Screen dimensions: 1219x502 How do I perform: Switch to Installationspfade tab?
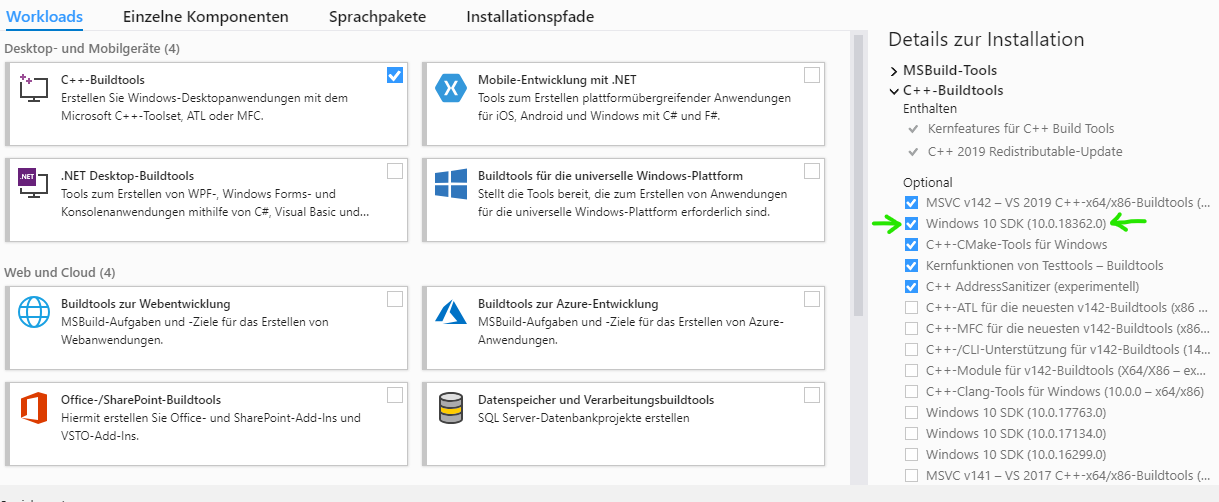(530, 17)
